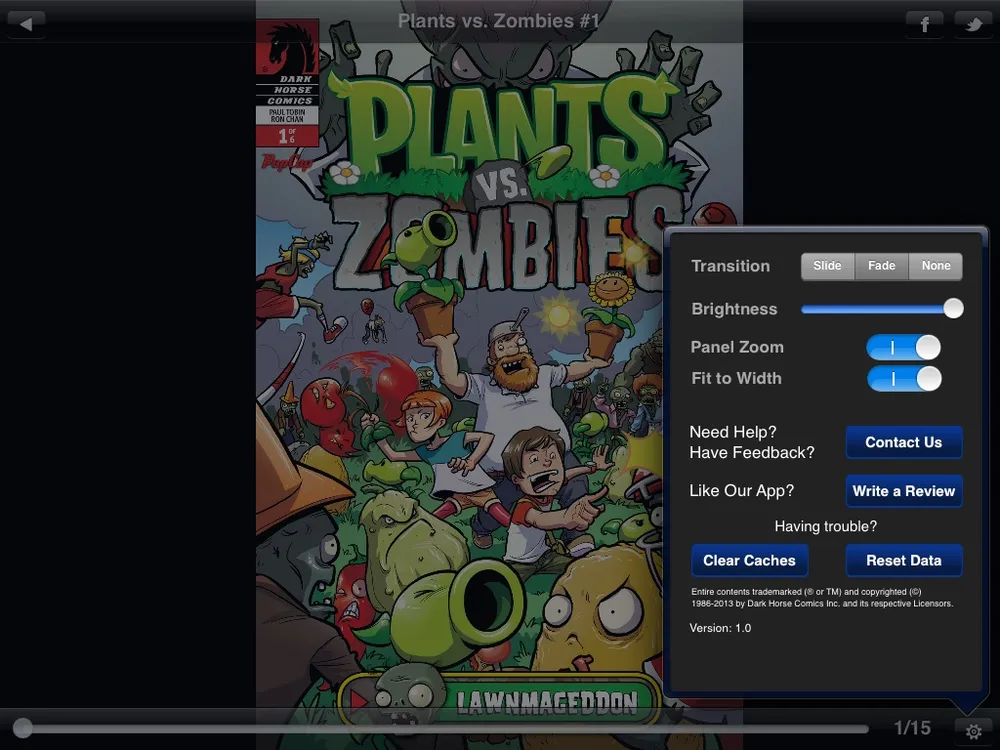The height and width of the screenshot is (750, 1000).
Task: Close settings via the gear icon
Action: point(973,731)
